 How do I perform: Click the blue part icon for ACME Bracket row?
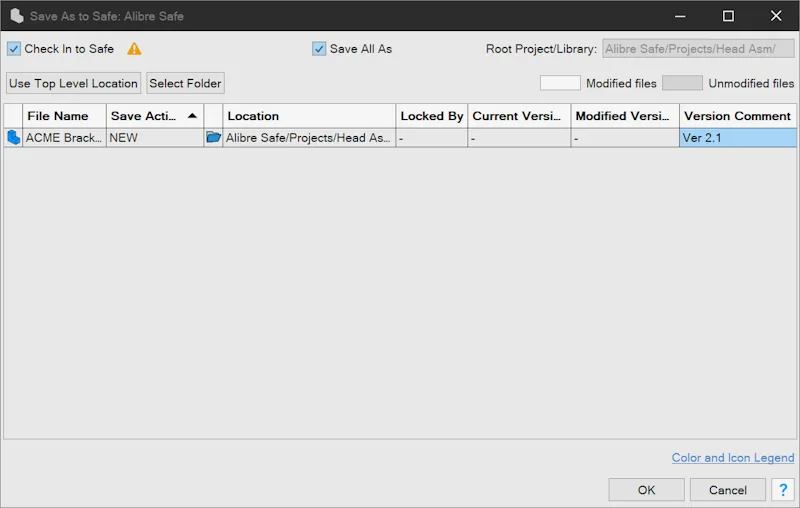point(13,138)
